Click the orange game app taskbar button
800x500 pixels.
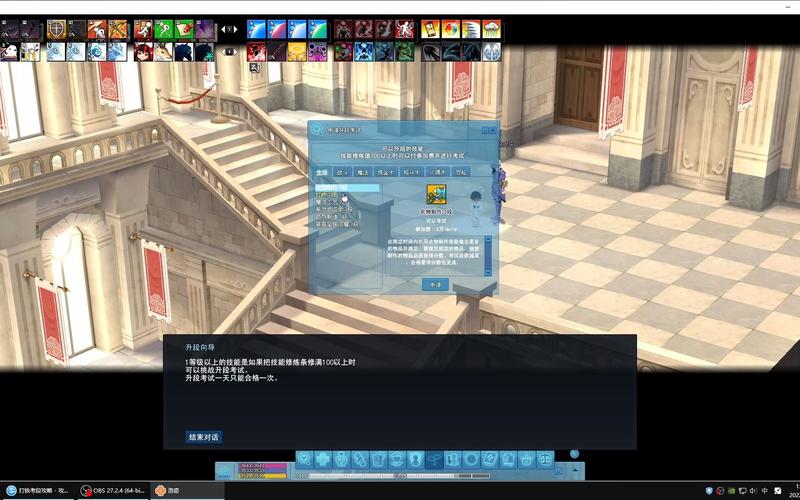coord(188,490)
